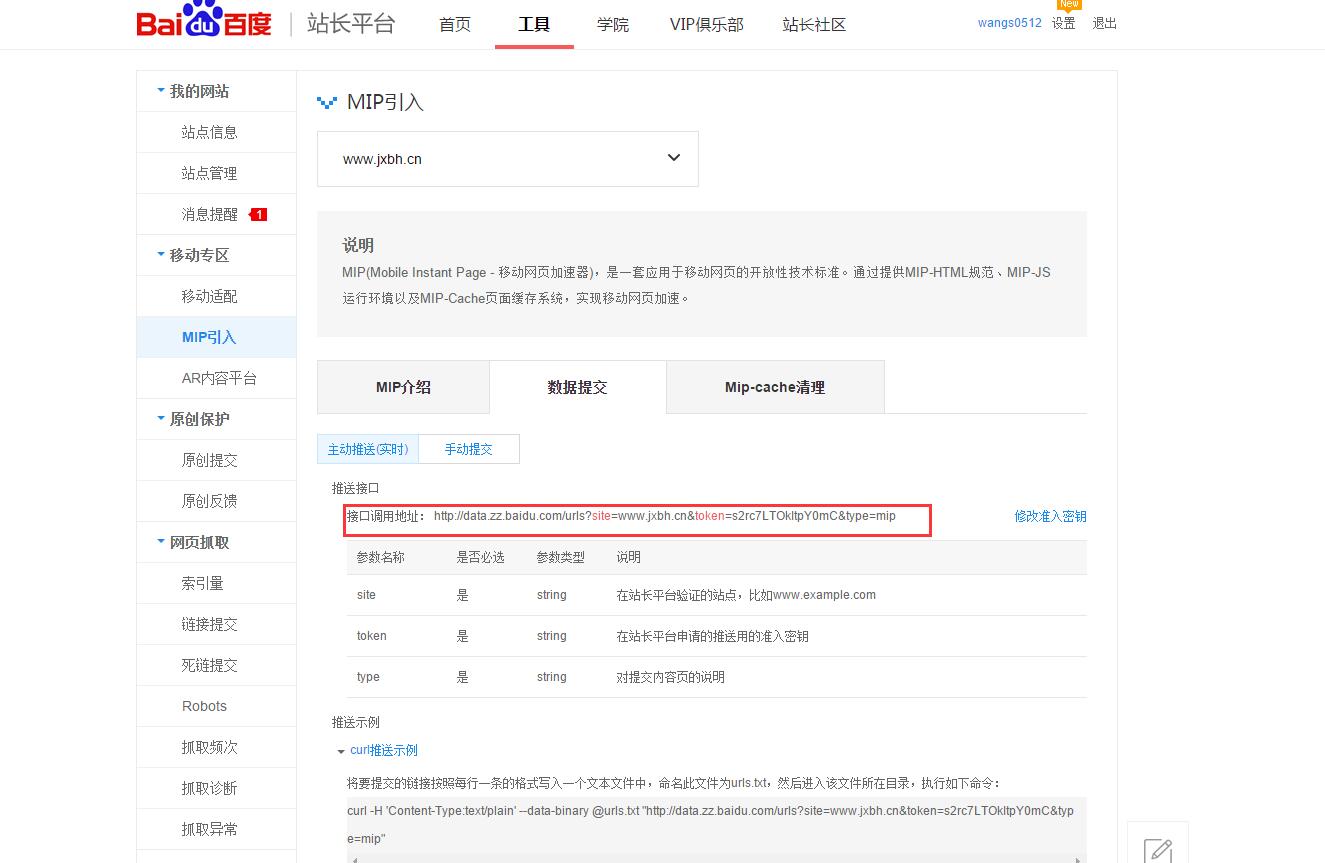The image size is (1325, 863).
Task: Go to 首页 in top navigation
Action: click(x=455, y=24)
